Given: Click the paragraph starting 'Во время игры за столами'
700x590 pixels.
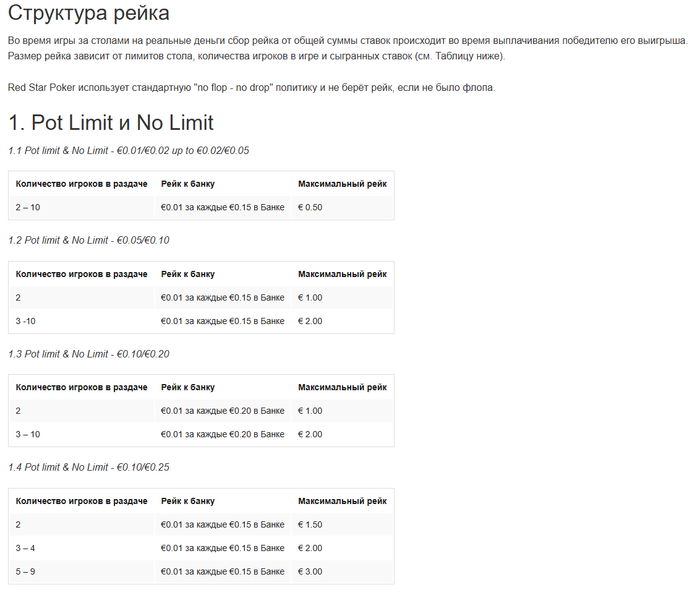Looking at the screenshot, I should coord(348,48).
